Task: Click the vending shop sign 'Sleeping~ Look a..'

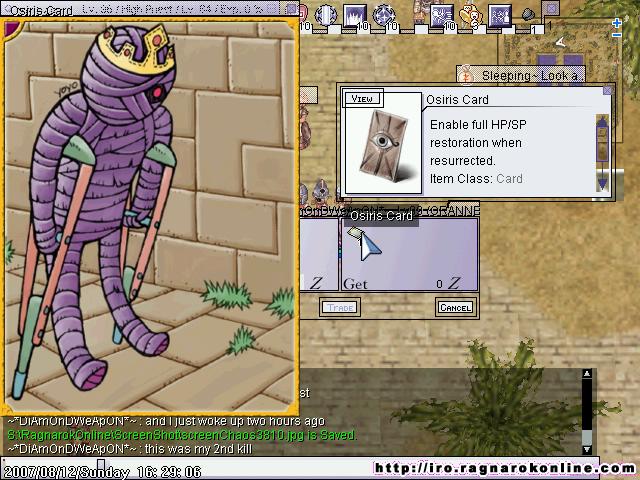Action: click(x=521, y=75)
